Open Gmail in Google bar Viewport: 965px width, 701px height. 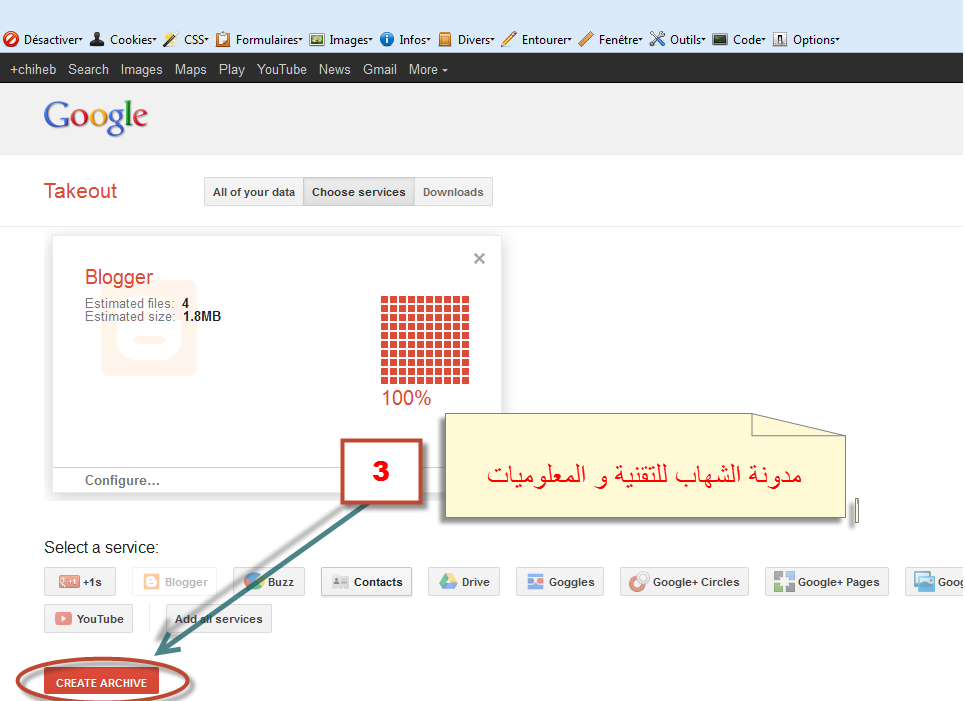click(380, 70)
